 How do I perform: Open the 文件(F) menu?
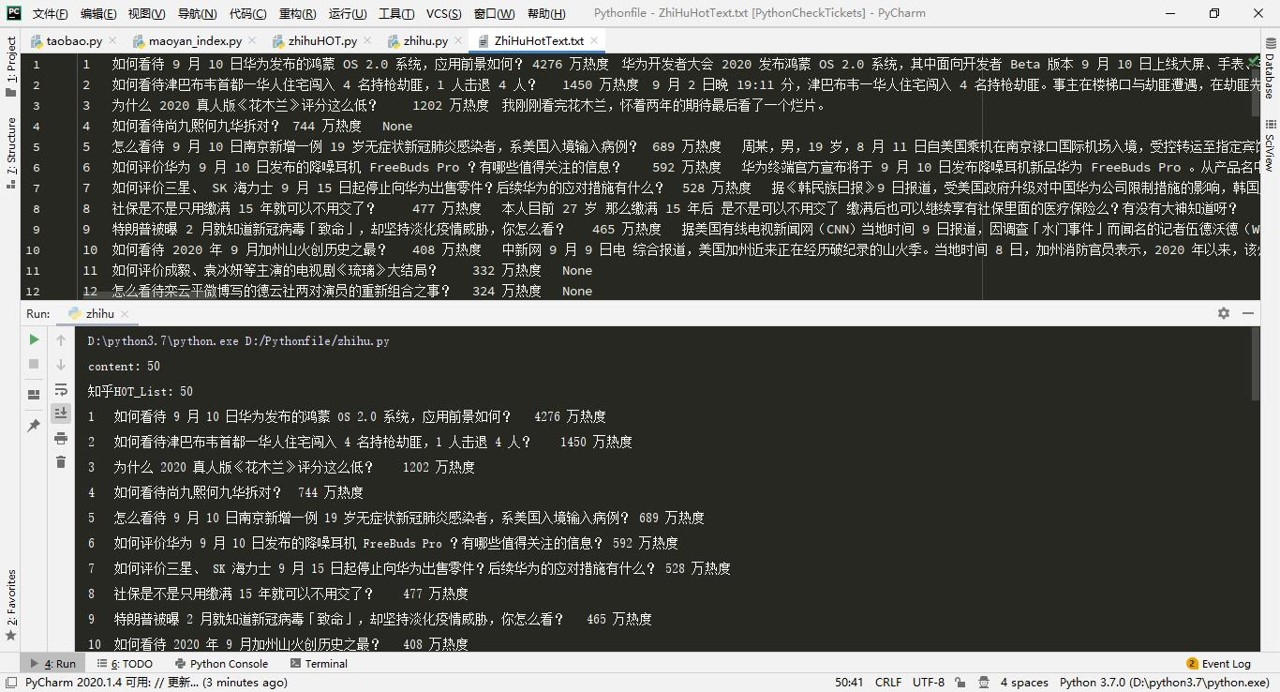coord(50,14)
